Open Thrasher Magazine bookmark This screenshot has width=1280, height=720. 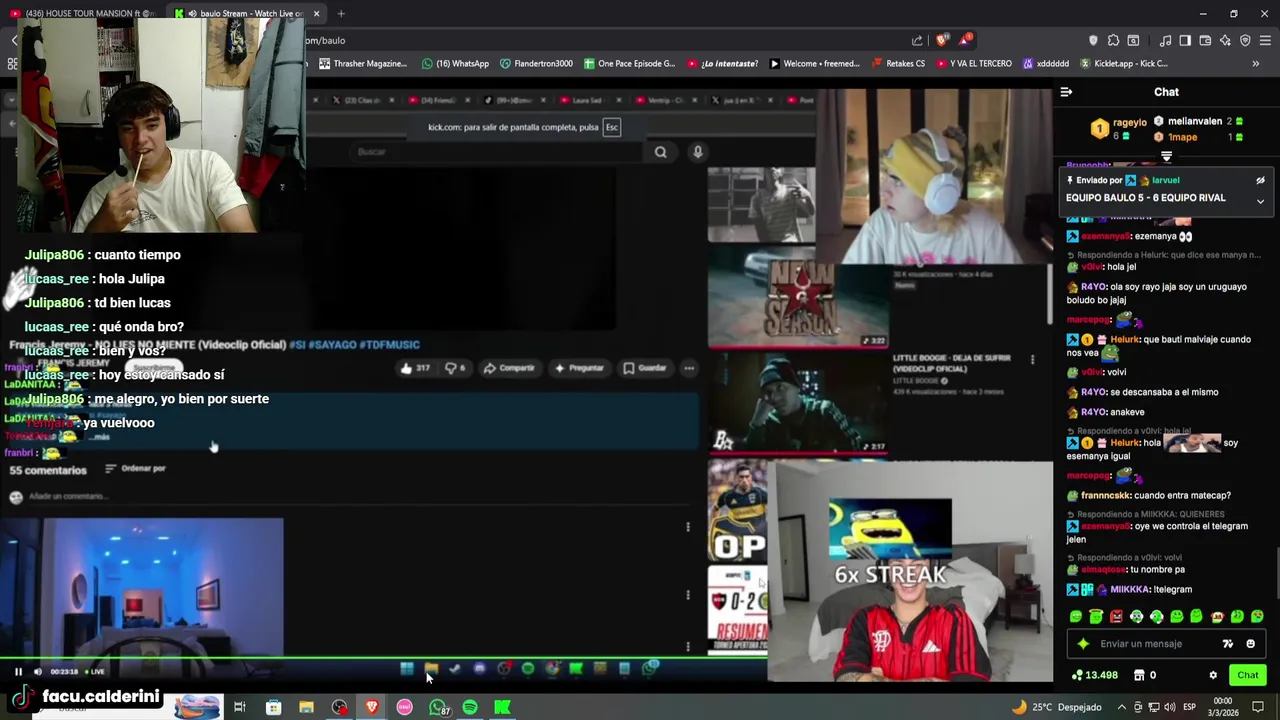point(363,63)
